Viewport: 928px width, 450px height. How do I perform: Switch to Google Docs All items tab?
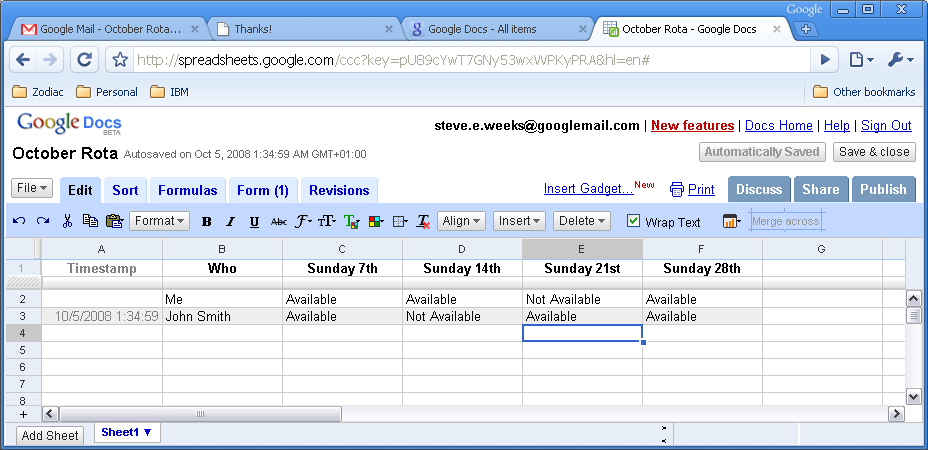pos(497,29)
